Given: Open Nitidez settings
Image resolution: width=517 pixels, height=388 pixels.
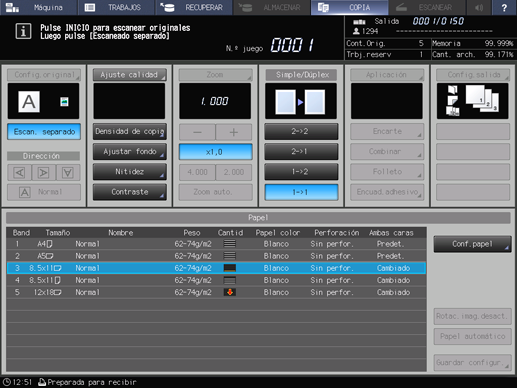Looking at the screenshot, I should 130,172.
